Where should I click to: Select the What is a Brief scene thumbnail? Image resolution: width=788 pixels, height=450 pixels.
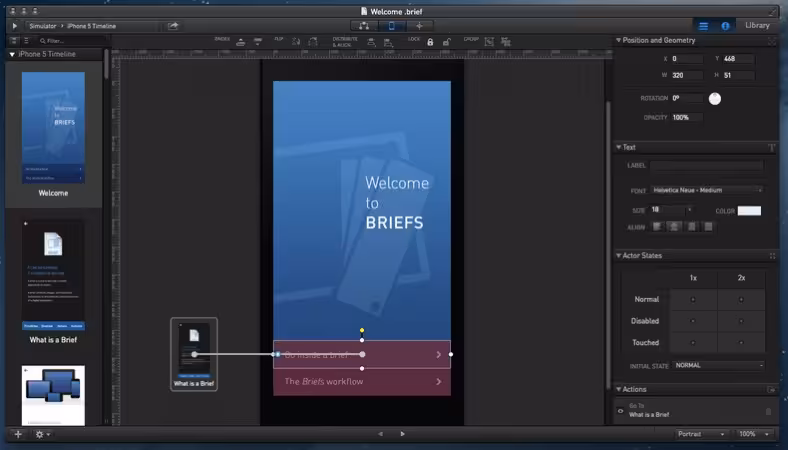pyautogui.click(x=53, y=276)
